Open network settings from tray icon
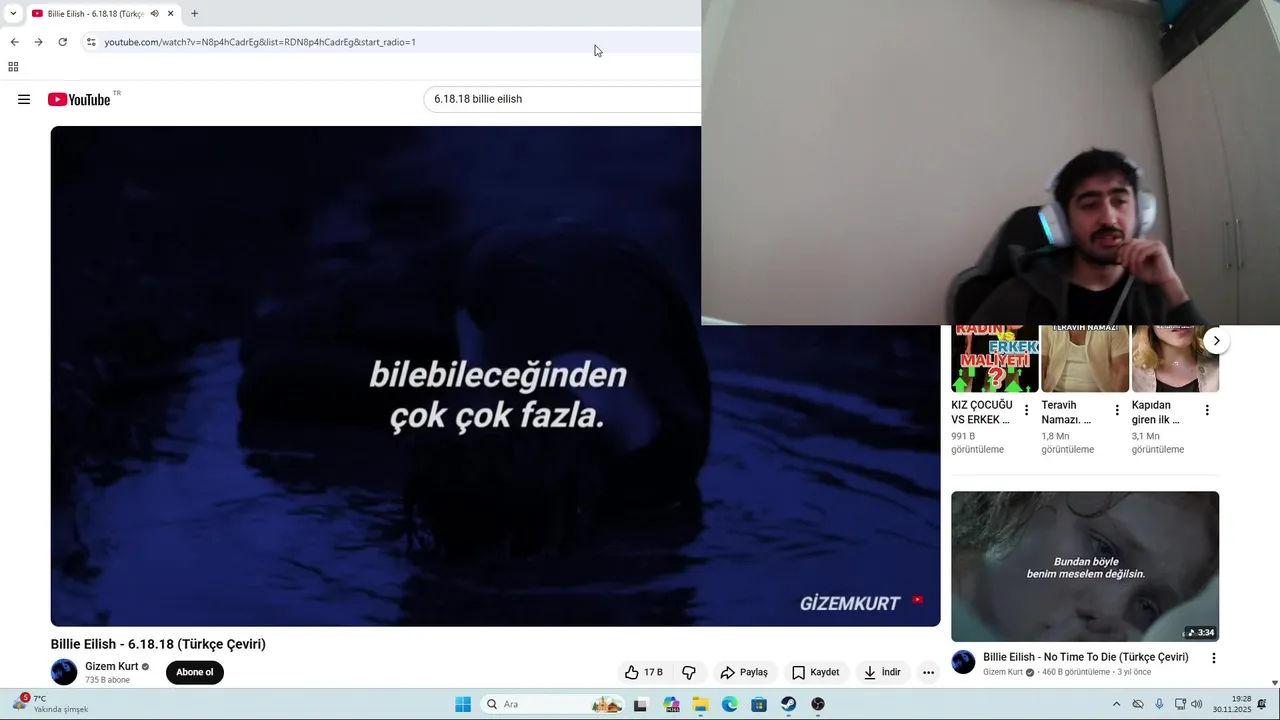Viewport: 1280px width, 720px height. (1180, 704)
